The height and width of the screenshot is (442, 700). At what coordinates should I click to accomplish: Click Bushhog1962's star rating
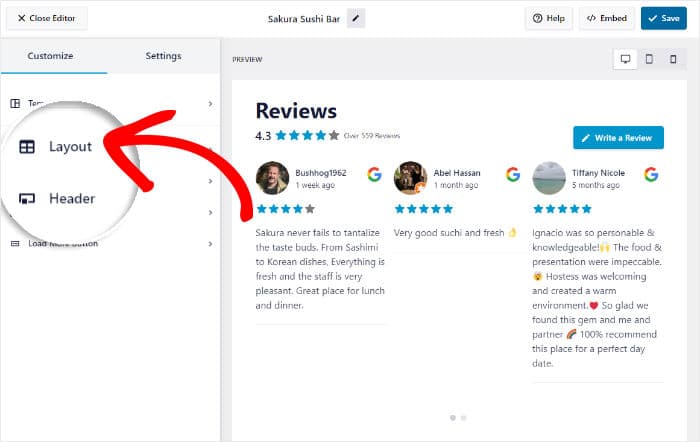coord(286,209)
